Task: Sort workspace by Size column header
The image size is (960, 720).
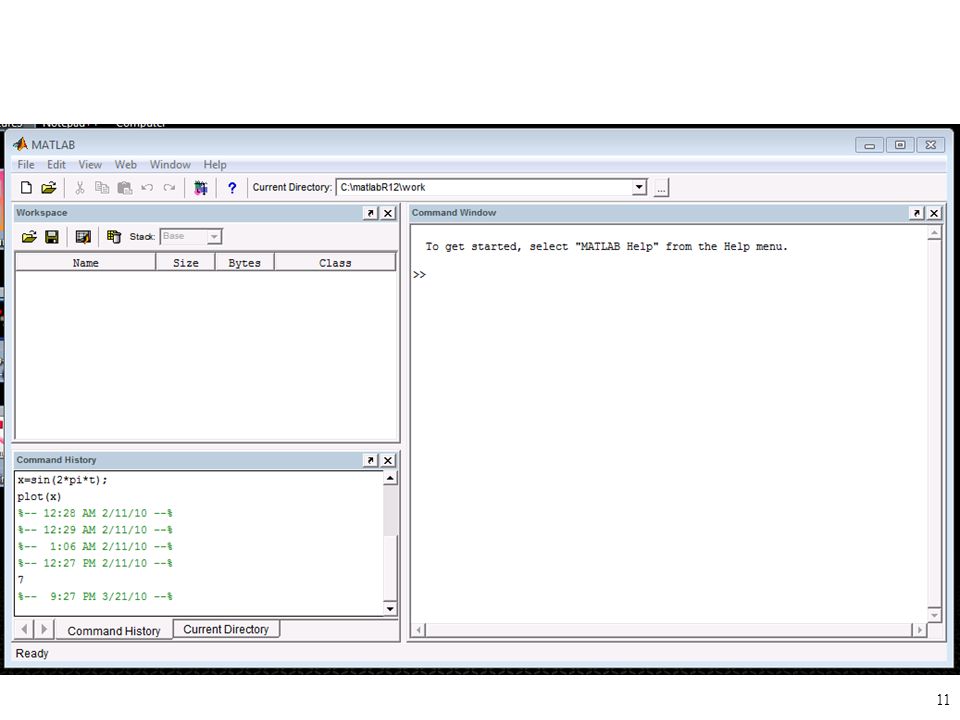Action: tap(186, 263)
